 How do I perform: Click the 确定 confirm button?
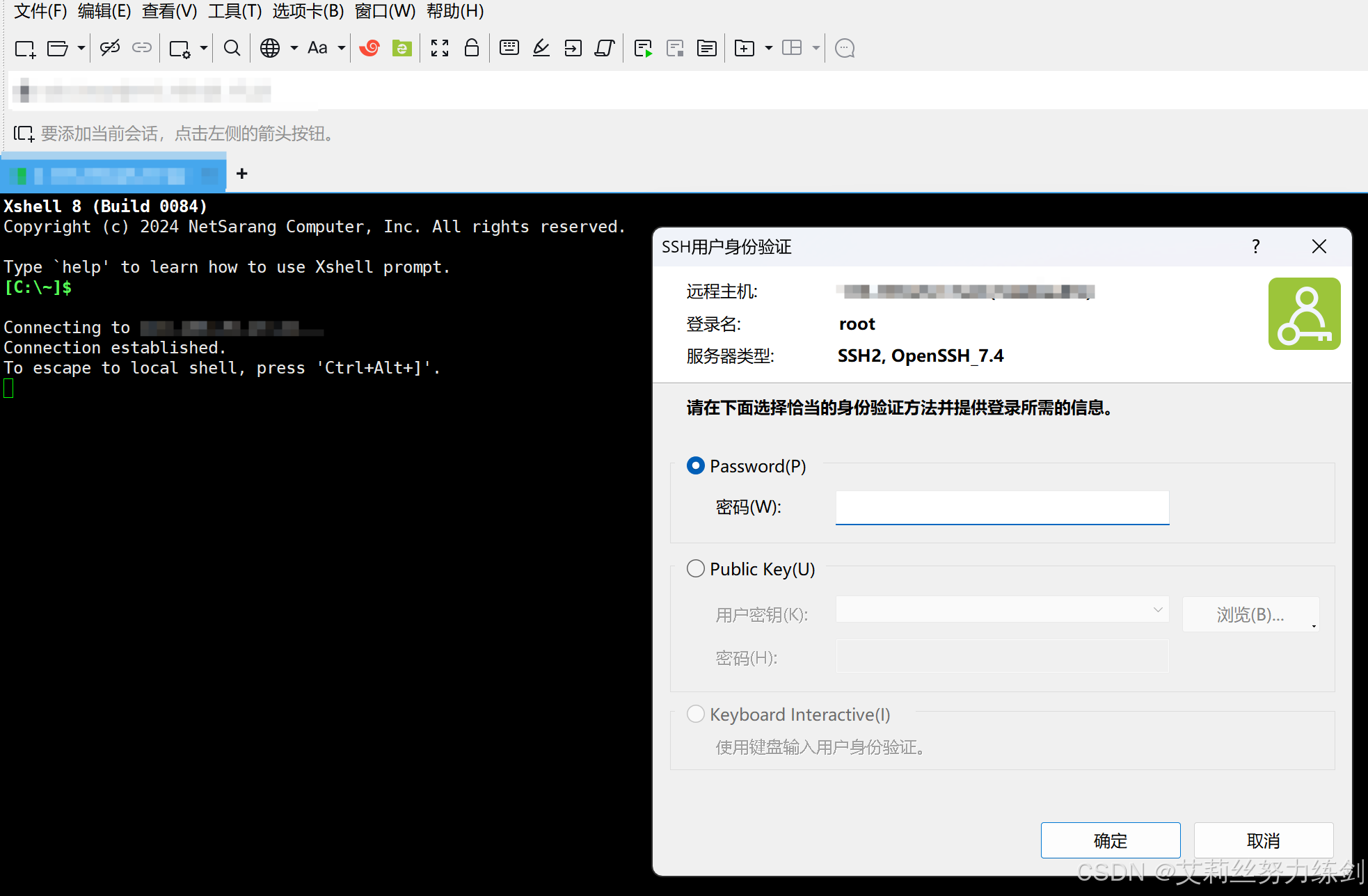pyautogui.click(x=1110, y=840)
